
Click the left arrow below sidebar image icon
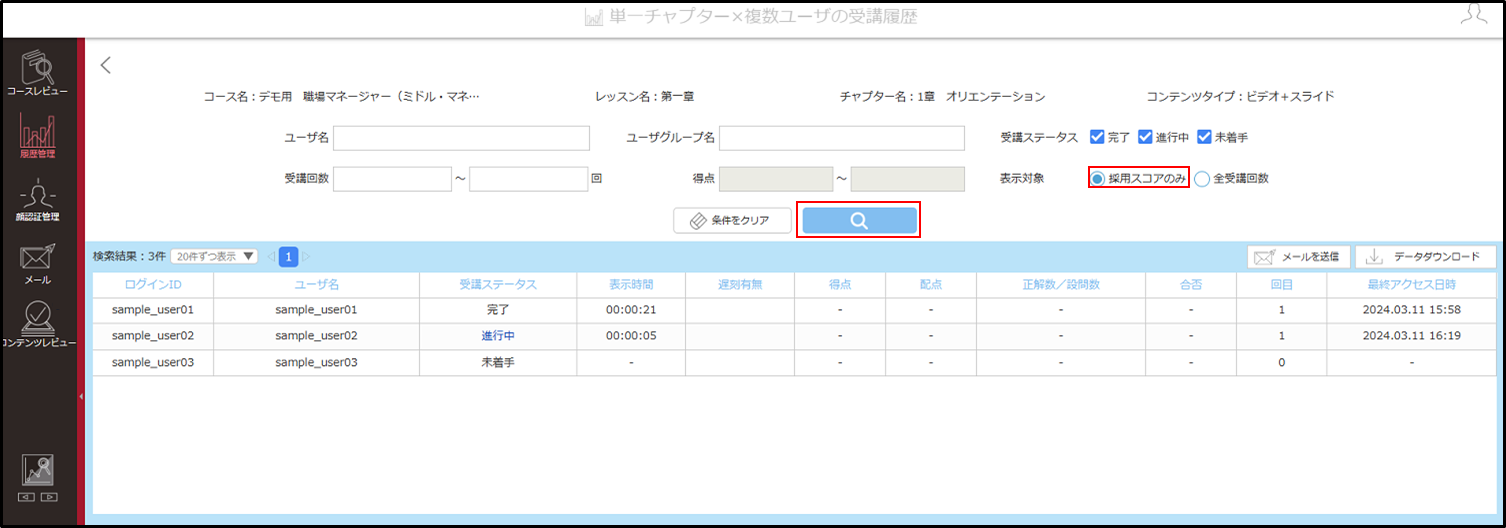[x=27, y=496]
